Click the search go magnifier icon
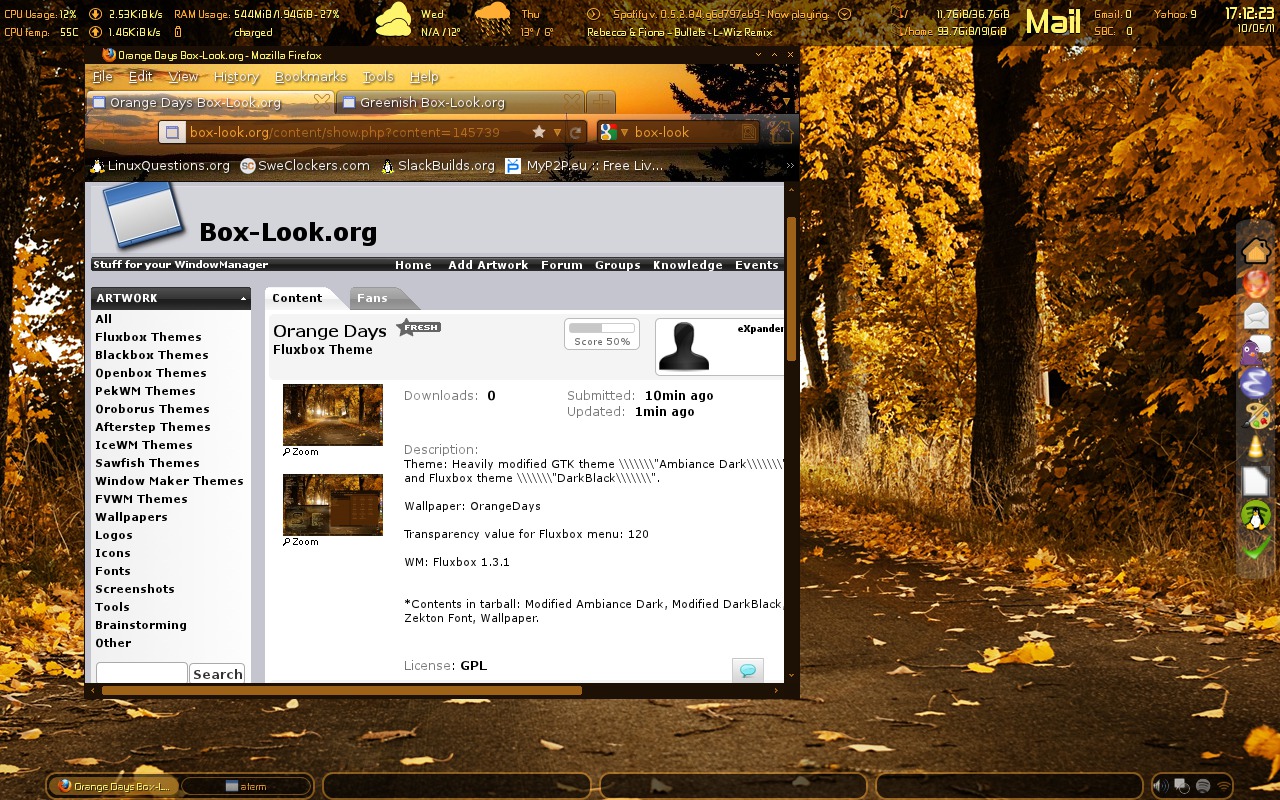Viewport: 1280px width, 800px height. click(748, 132)
